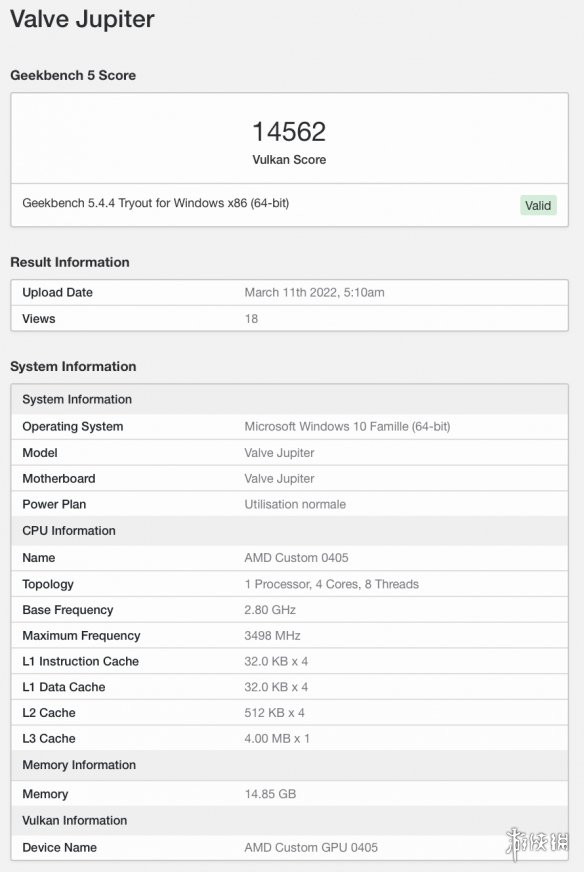Click the Model value Valve Jupiter

pyautogui.click(x=279, y=453)
